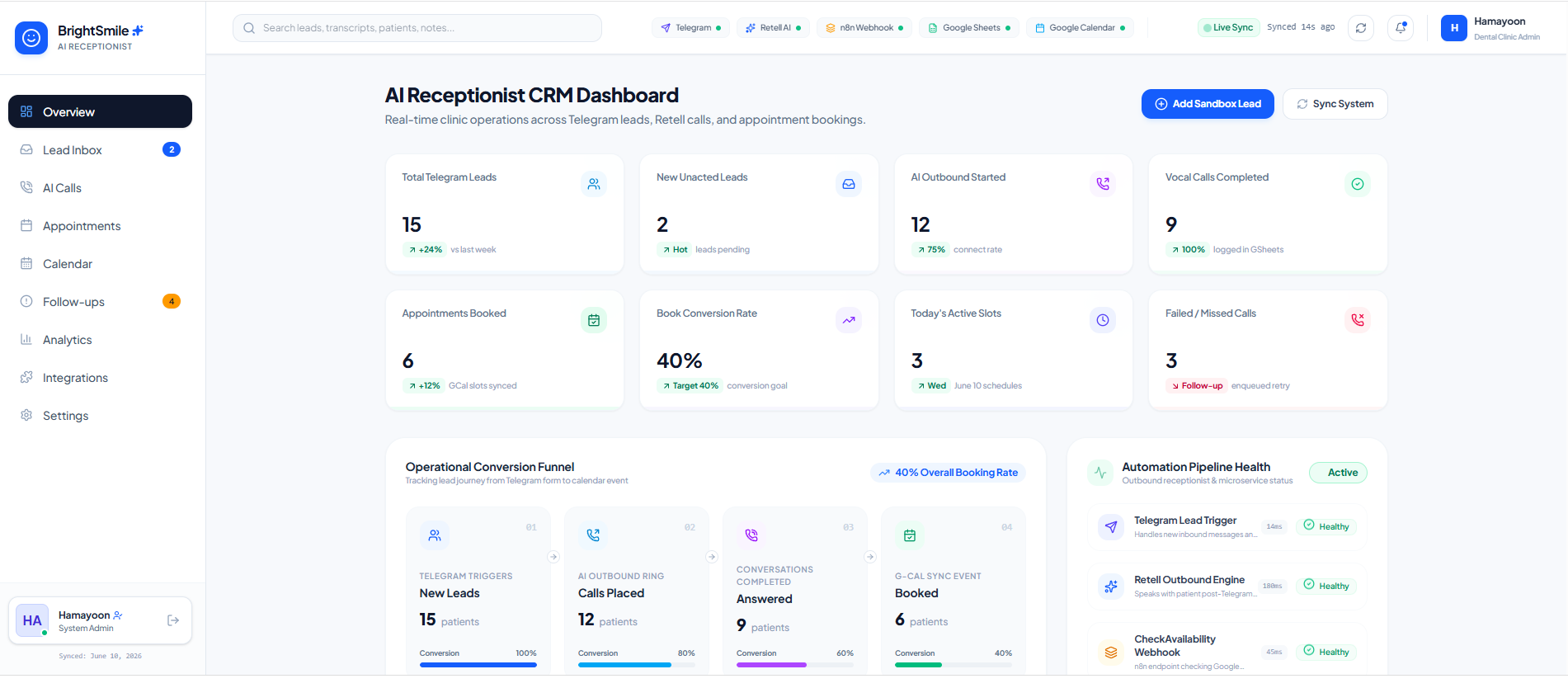Click the arrow after Conversations Completed step
The height and width of the screenshot is (688, 1568).
(870, 557)
